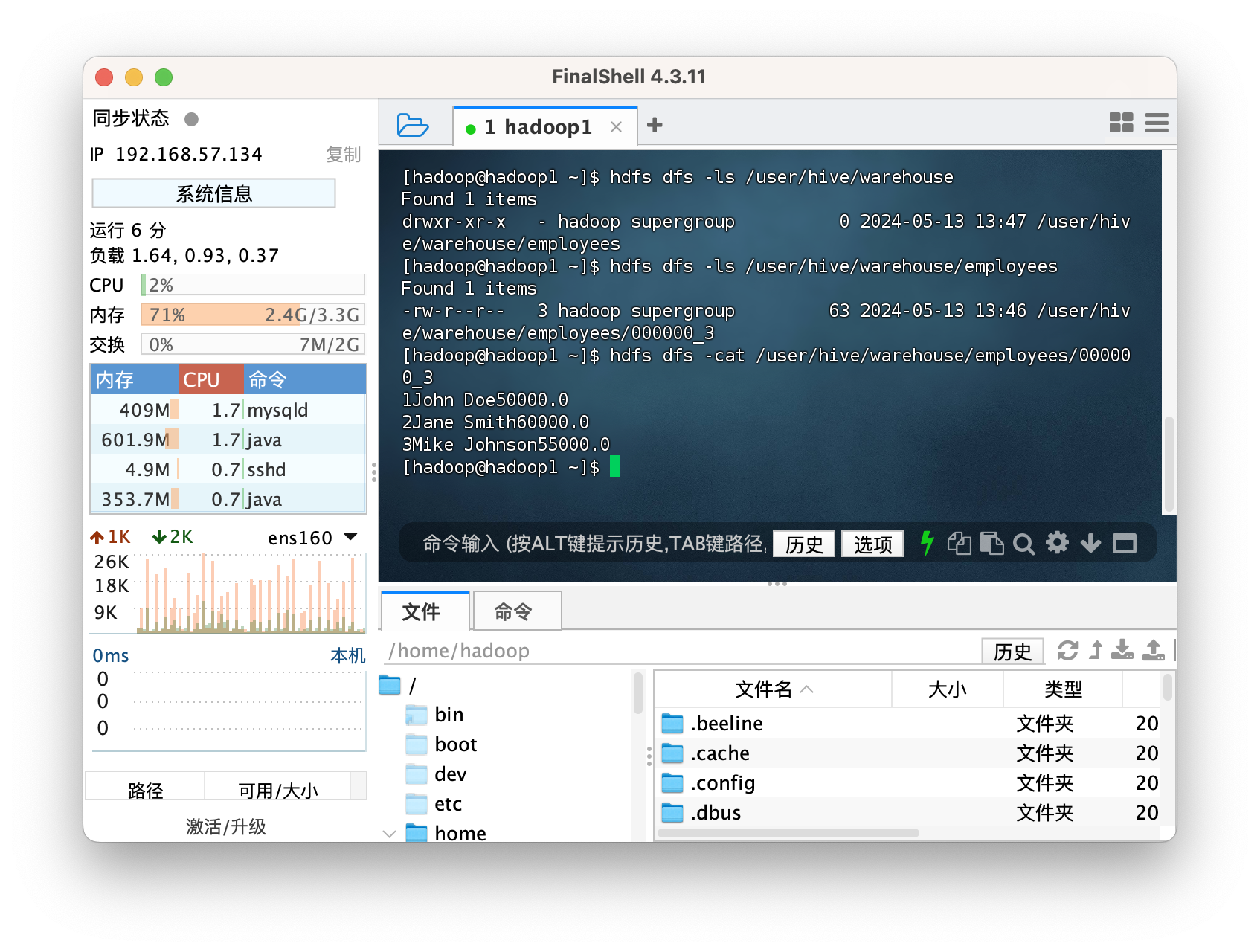Viewport: 1260px width, 952px height.
Task: Sort processes by CPU column
Action: click(x=210, y=379)
